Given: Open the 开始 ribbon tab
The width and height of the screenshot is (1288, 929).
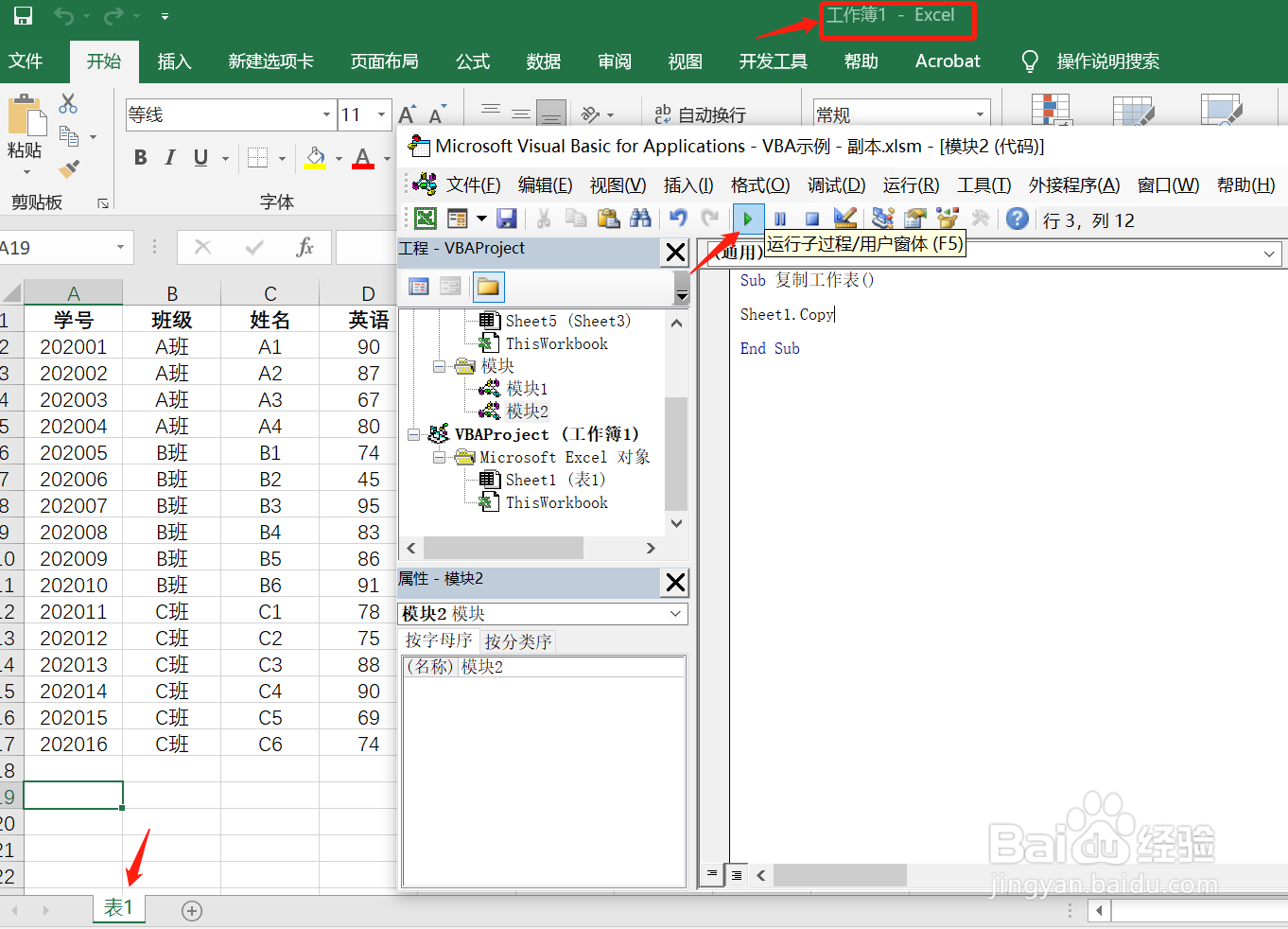Looking at the screenshot, I should click(104, 61).
